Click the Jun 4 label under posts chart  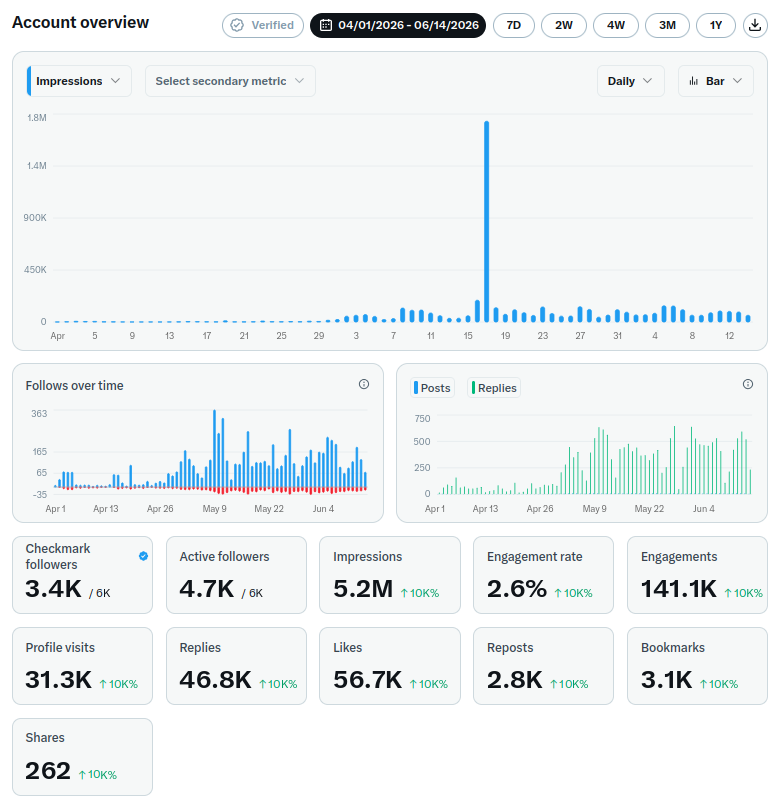point(704,509)
